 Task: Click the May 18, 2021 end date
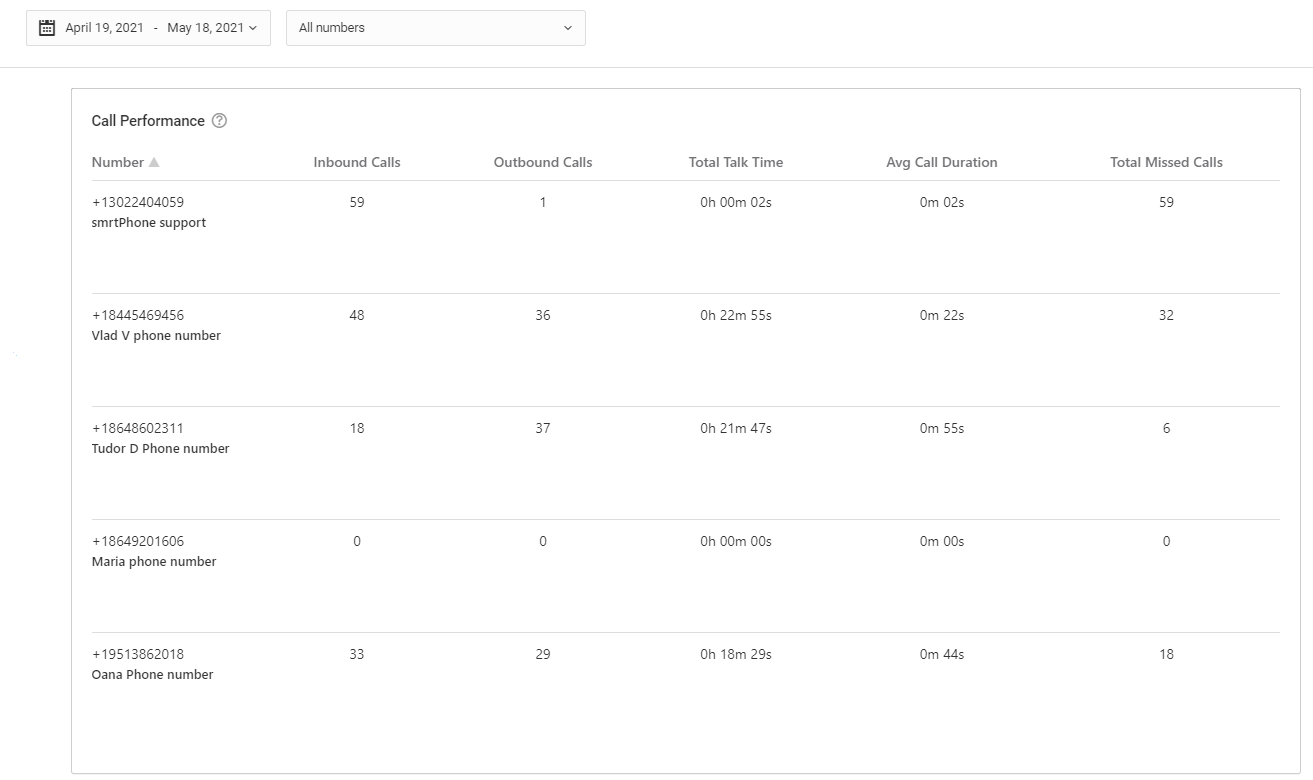click(x=205, y=28)
